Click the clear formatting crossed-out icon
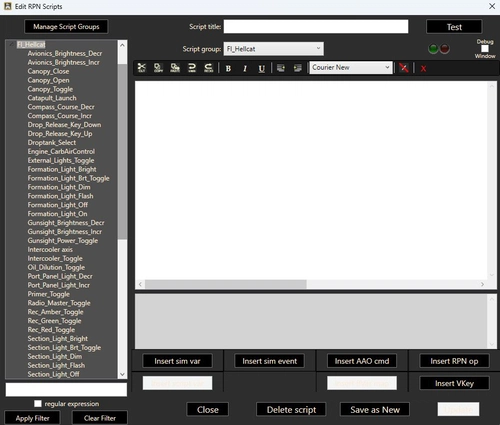Screen dimensions: 500x425 (404, 68)
